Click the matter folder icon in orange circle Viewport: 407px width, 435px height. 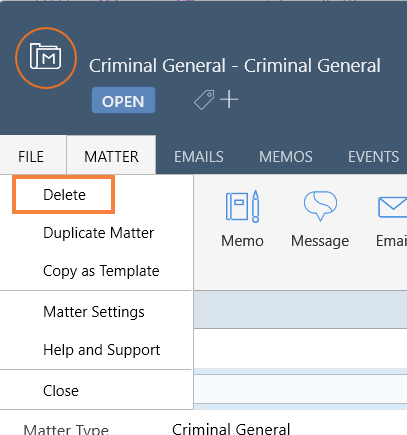pyautogui.click(x=46, y=58)
